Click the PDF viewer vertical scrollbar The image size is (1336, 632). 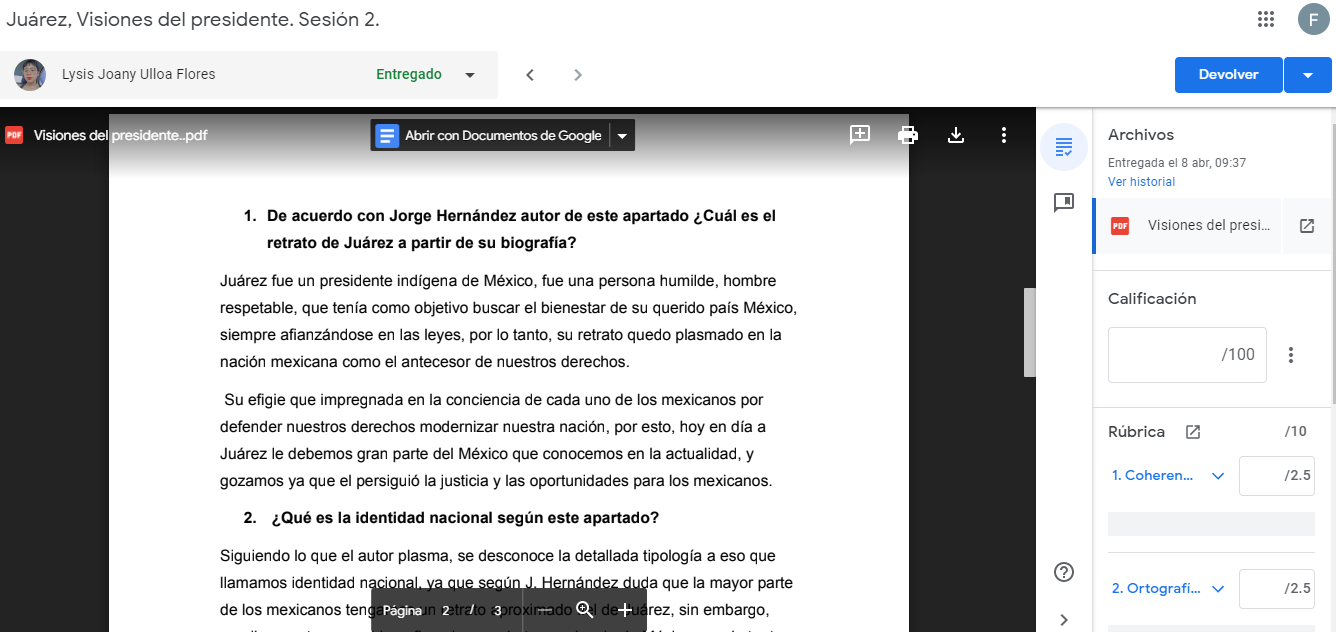pos(1029,333)
